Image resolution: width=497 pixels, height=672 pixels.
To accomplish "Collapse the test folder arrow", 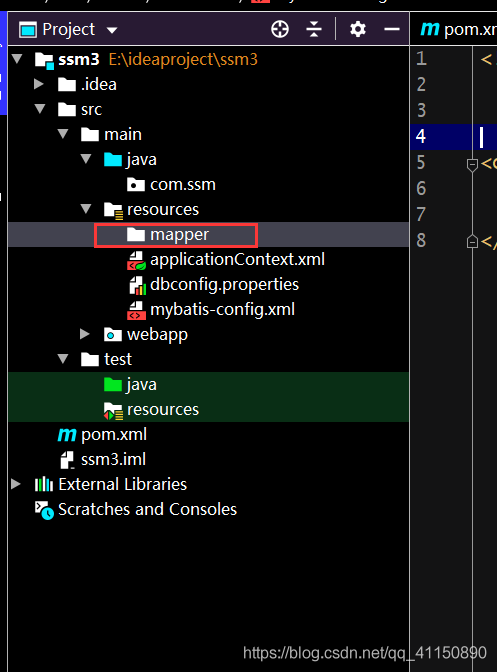I will (63, 359).
